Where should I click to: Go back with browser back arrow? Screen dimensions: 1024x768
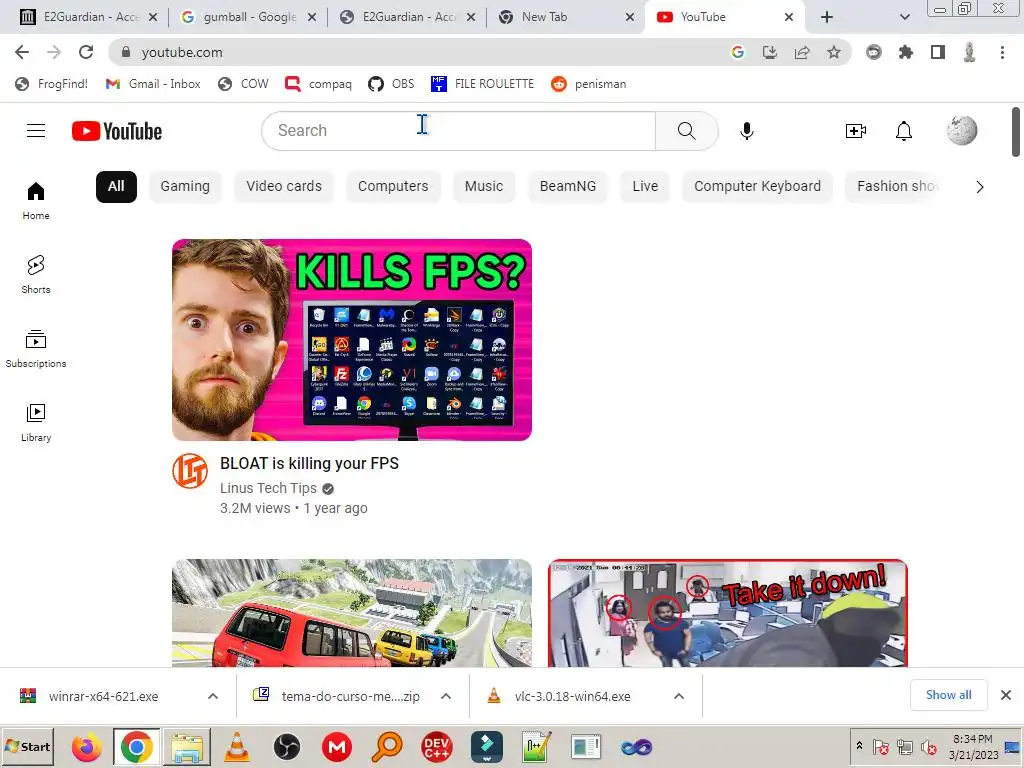coord(22,52)
